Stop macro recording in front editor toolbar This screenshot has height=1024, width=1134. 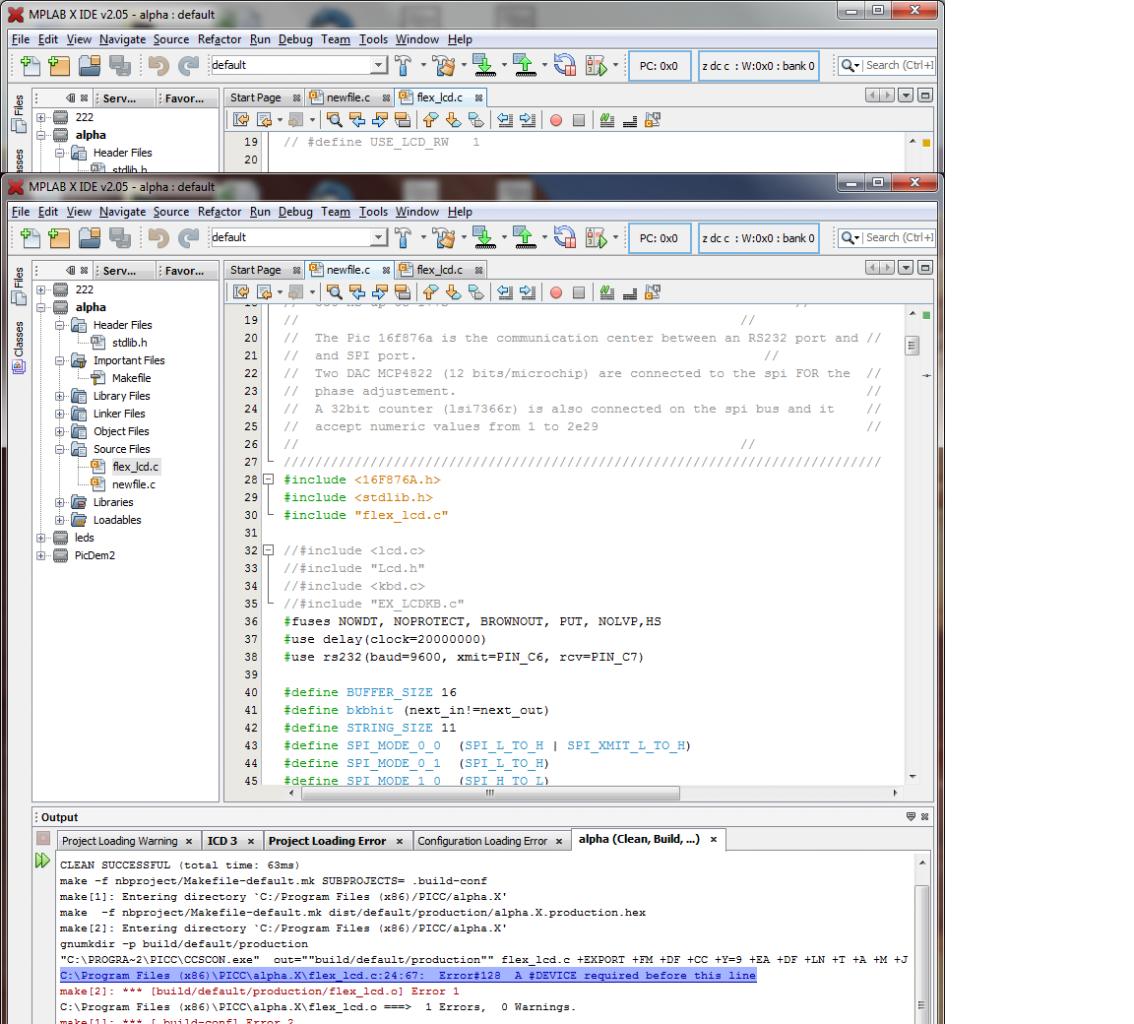pyautogui.click(x=579, y=293)
